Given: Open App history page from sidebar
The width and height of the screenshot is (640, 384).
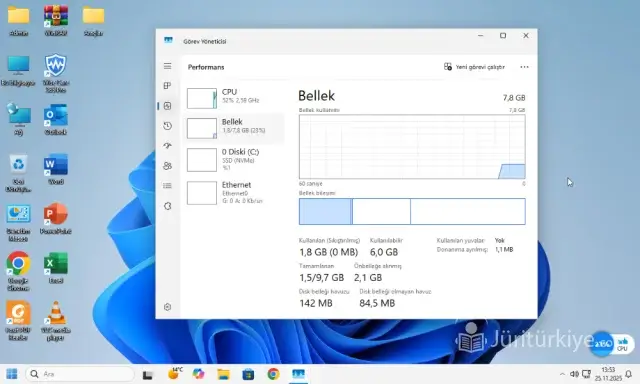Looking at the screenshot, I should [167, 126].
